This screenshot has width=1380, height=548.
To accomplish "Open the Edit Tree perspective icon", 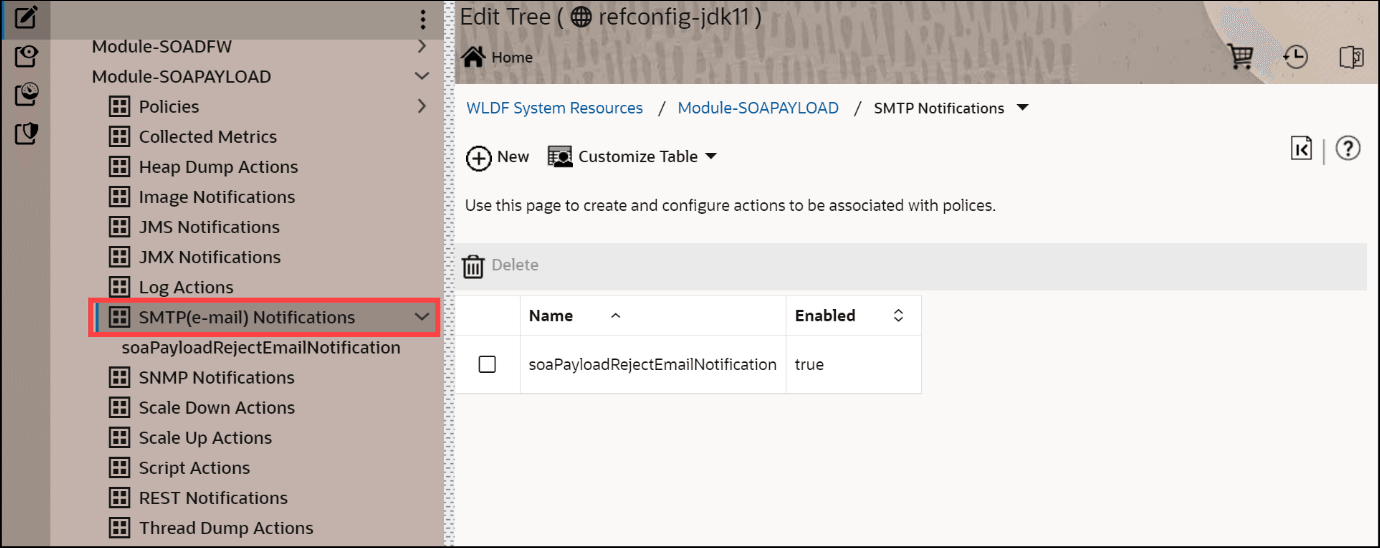I will click(27, 17).
